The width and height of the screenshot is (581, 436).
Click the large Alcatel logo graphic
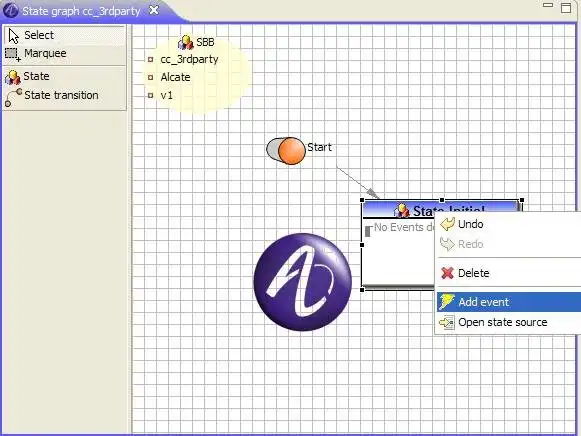tap(302, 282)
